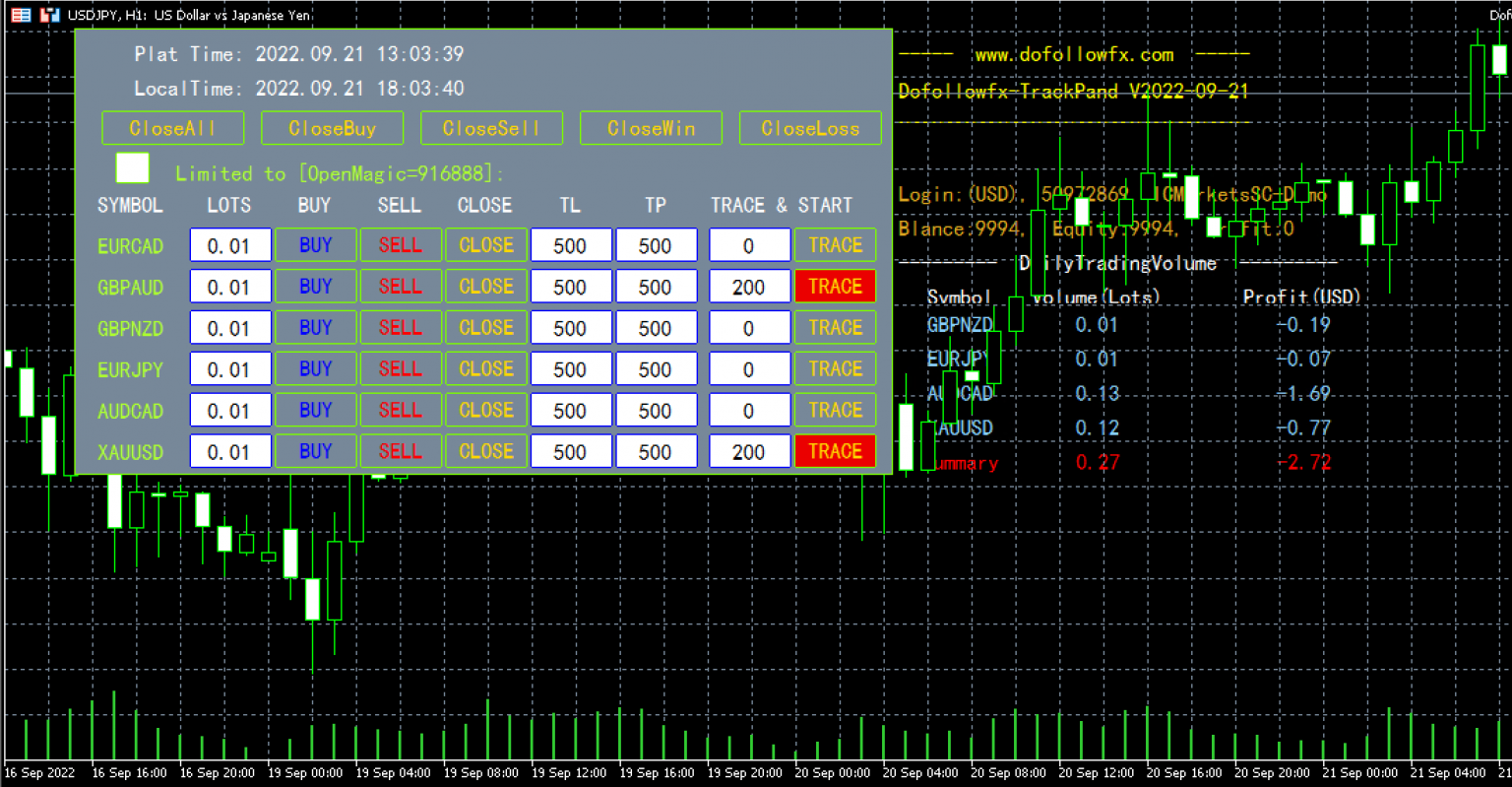Click the candlestick chart icon beside USDJPY

point(50,15)
